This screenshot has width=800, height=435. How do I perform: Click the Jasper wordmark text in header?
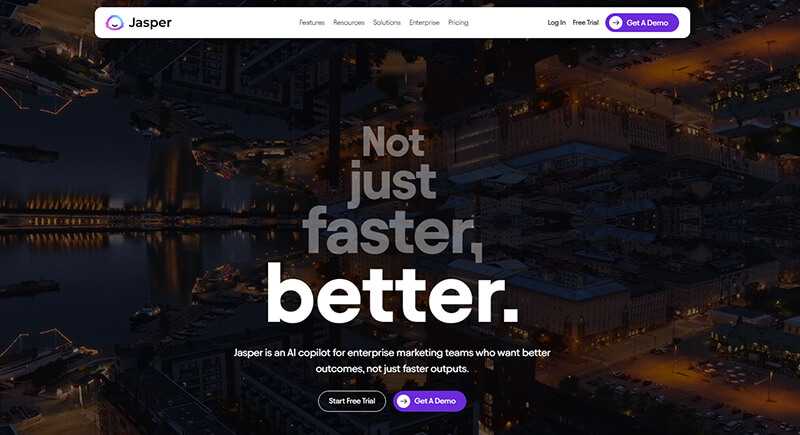coord(150,22)
